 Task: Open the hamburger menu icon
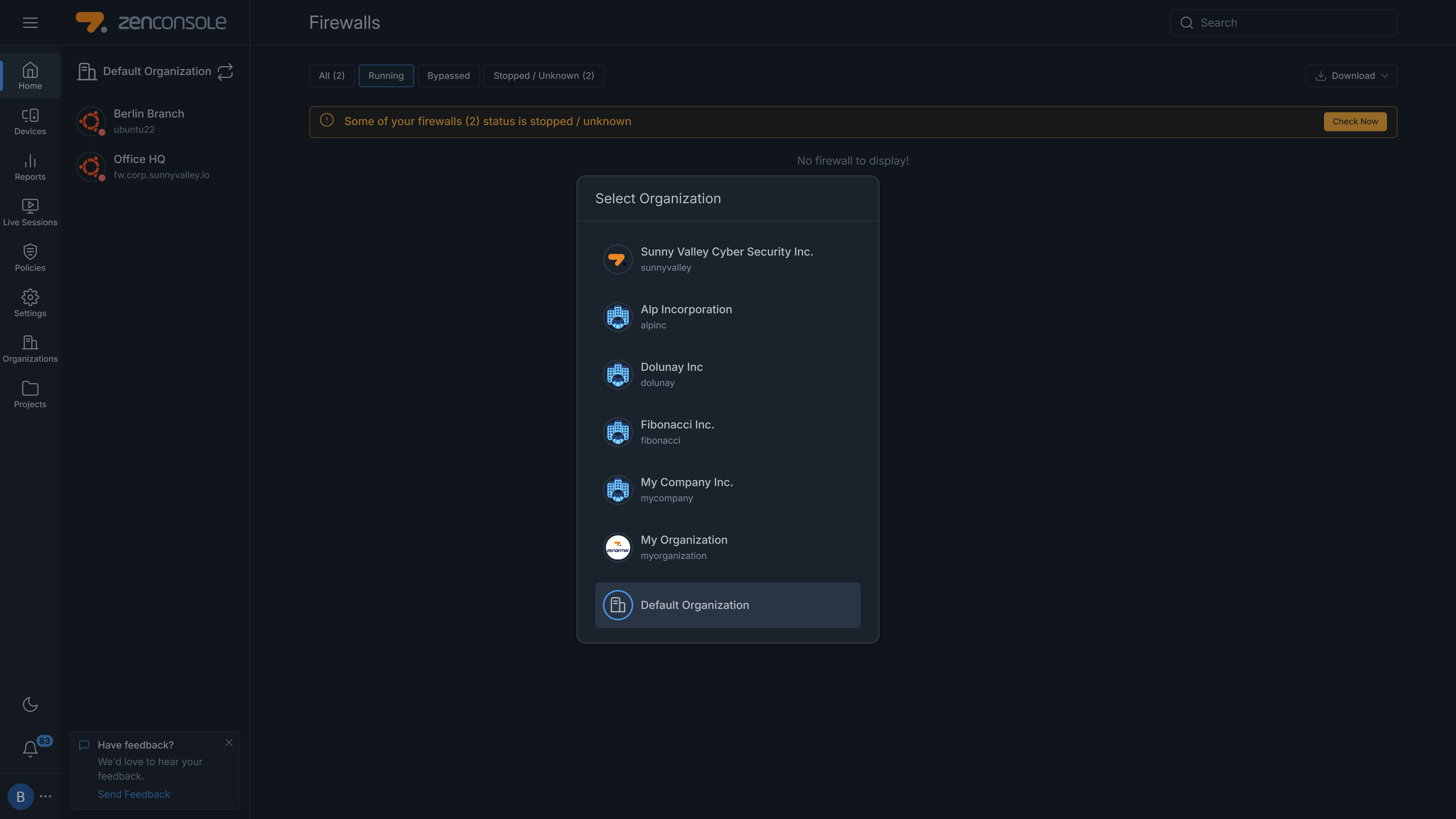30,23
